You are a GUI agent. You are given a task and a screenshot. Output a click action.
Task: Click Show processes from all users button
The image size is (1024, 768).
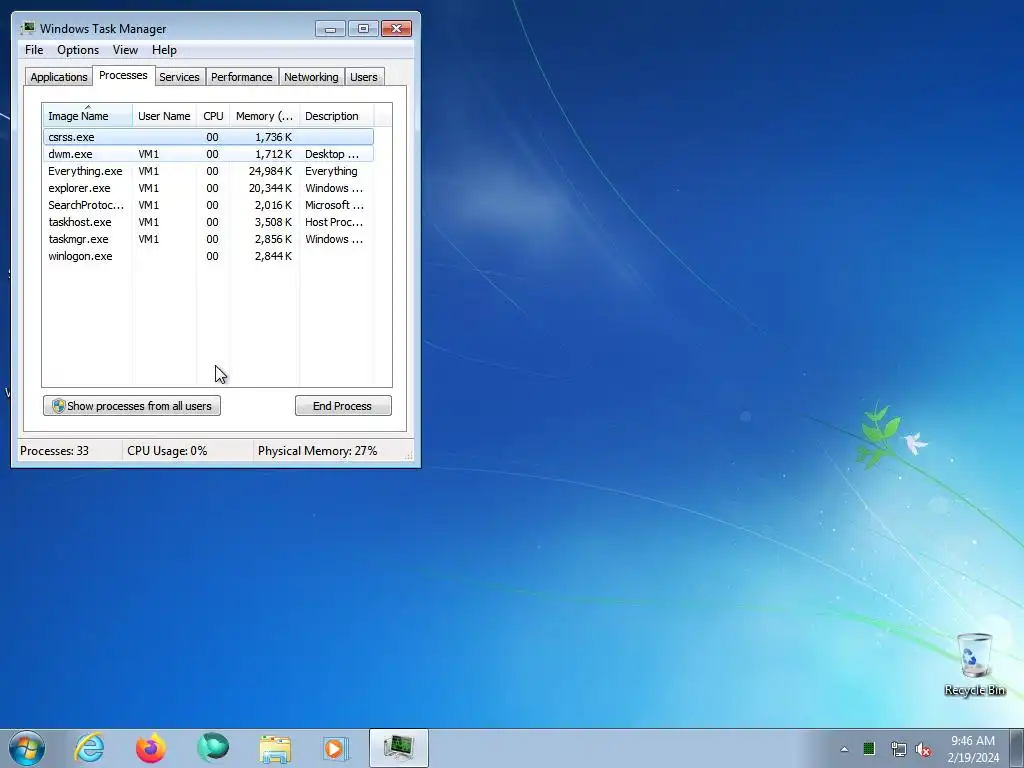point(132,406)
